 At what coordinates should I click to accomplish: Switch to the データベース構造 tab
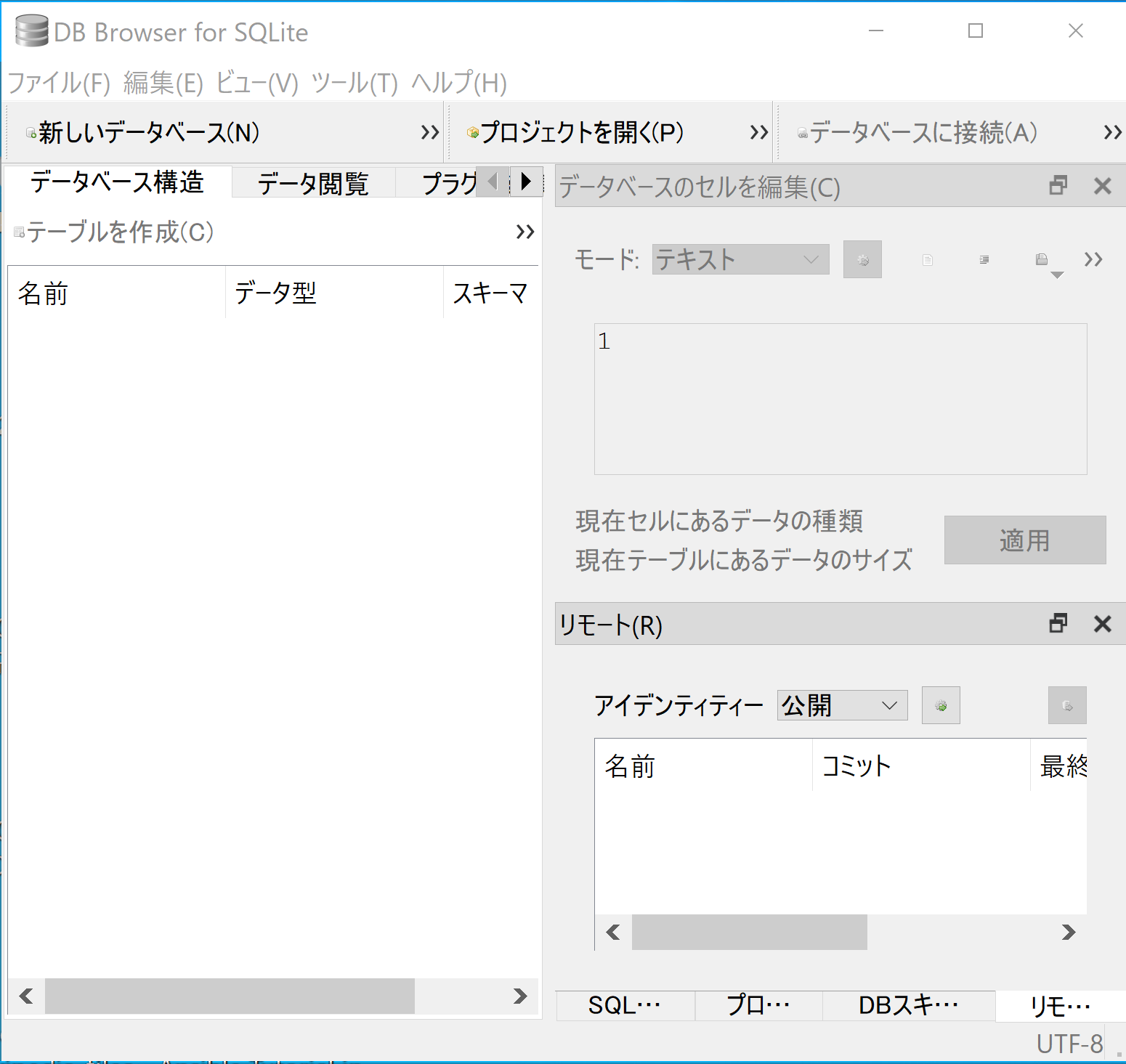click(117, 182)
